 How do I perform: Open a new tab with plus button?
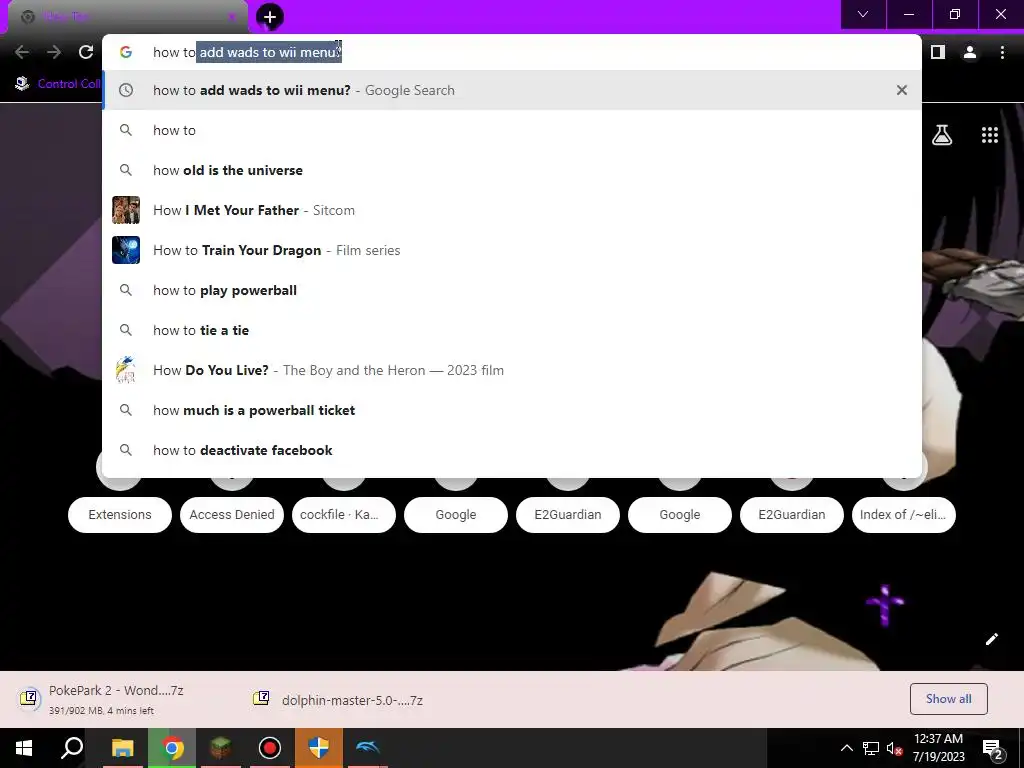click(x=270, y=17)
